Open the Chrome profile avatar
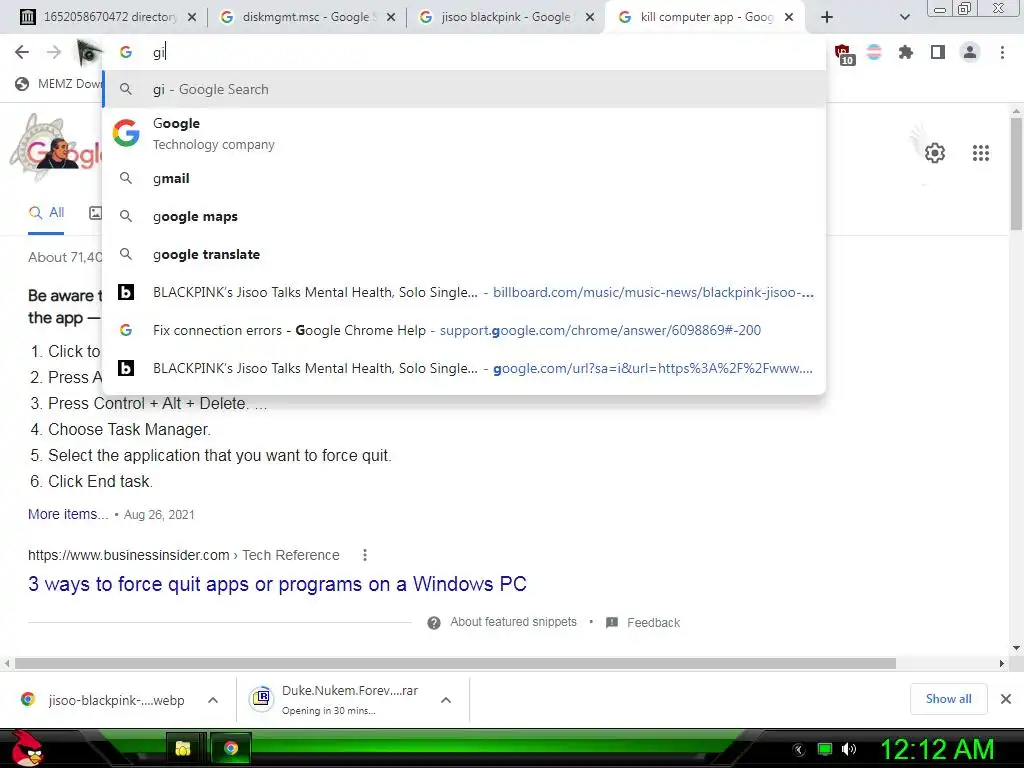The height and width of the screenshot is (768, 1024). point(970,52)
